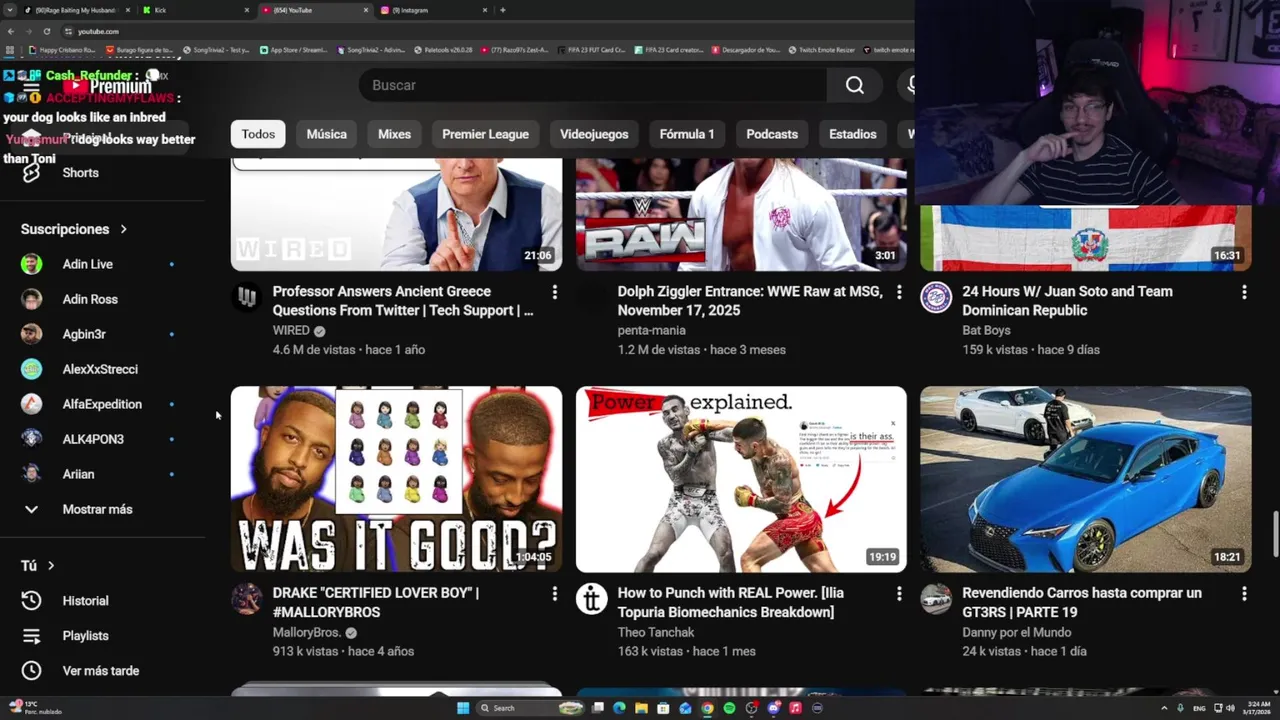This screenshot has height=720, width=1280.
Task: Select the Fórmula 1 filter chip
Action: point(687,134)
